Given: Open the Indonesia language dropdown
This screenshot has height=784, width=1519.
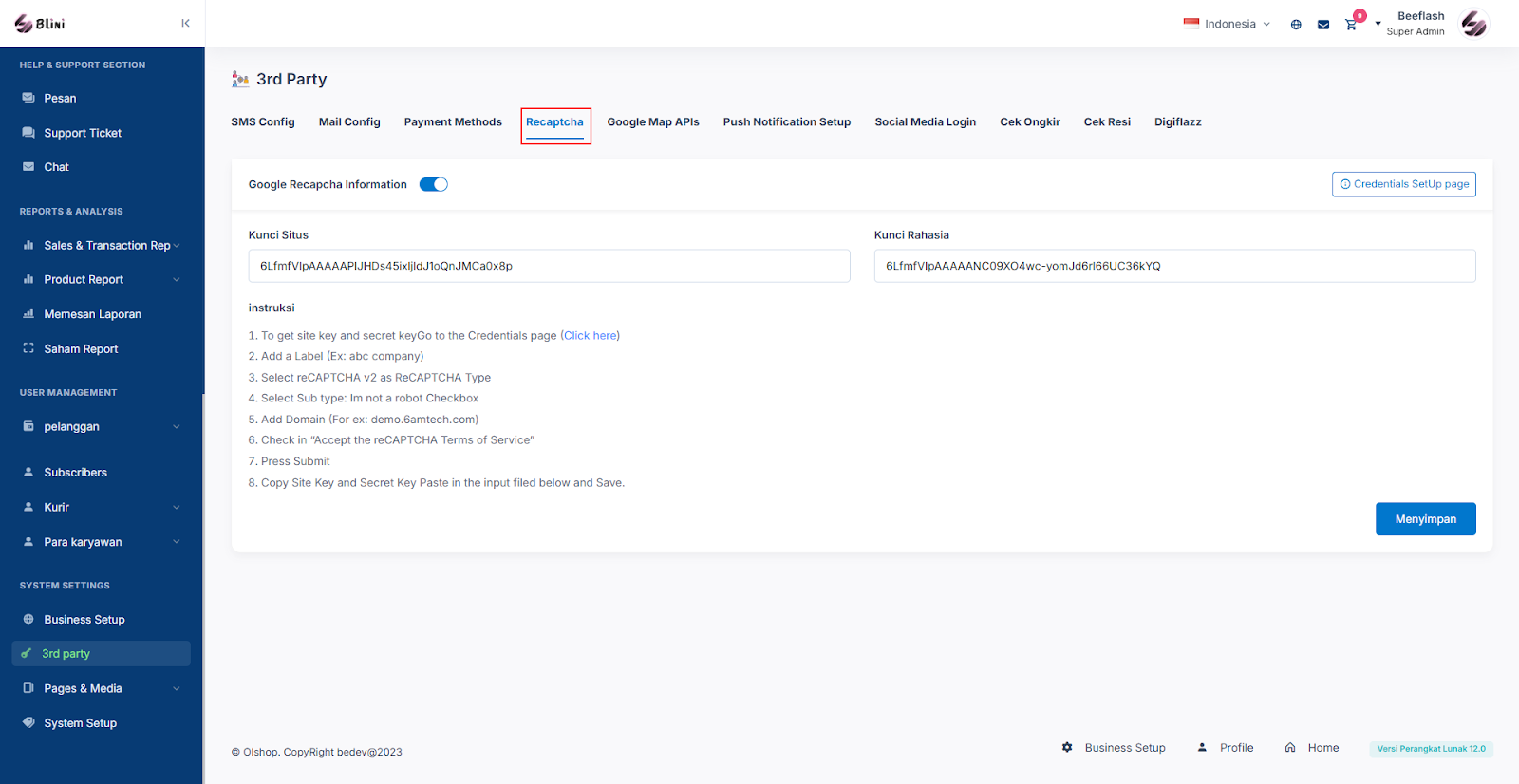Looking at the screenshot, I should tap(1227, 24).
